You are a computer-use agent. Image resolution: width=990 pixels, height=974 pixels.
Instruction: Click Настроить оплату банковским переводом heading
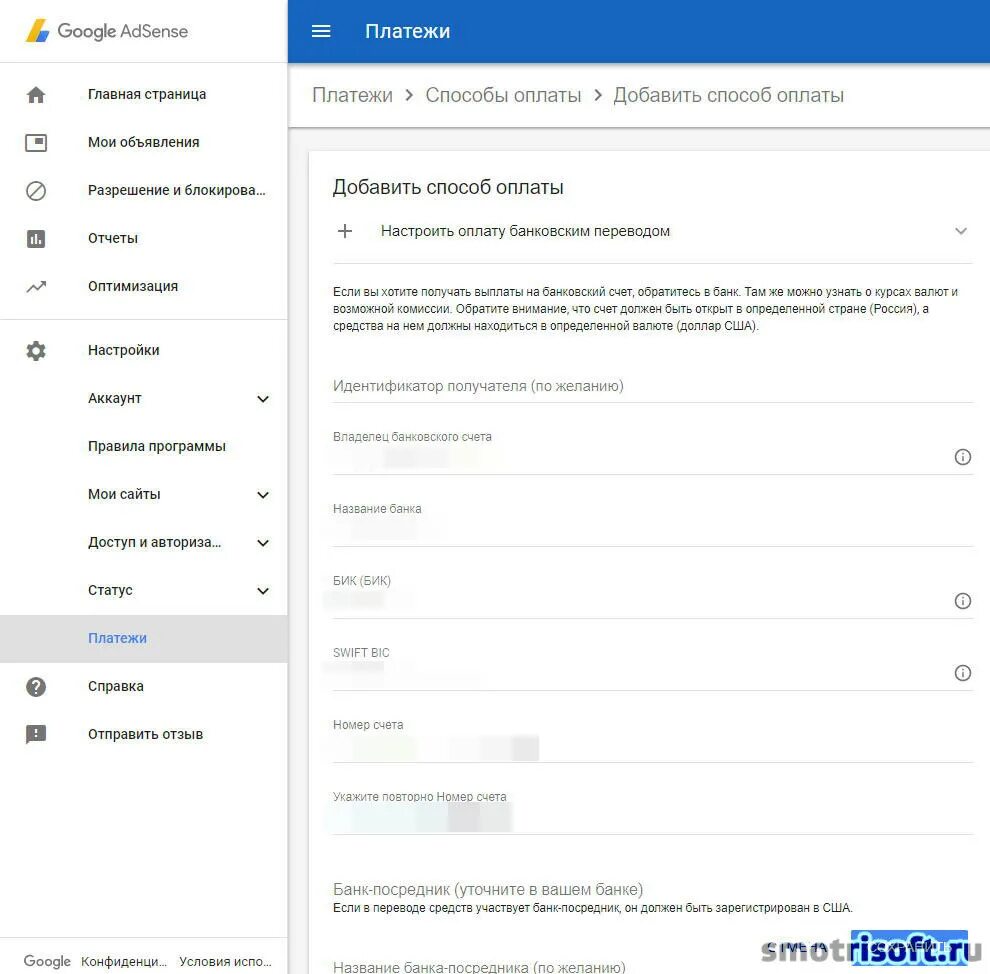pyautogui.click(x=525, y=231)
